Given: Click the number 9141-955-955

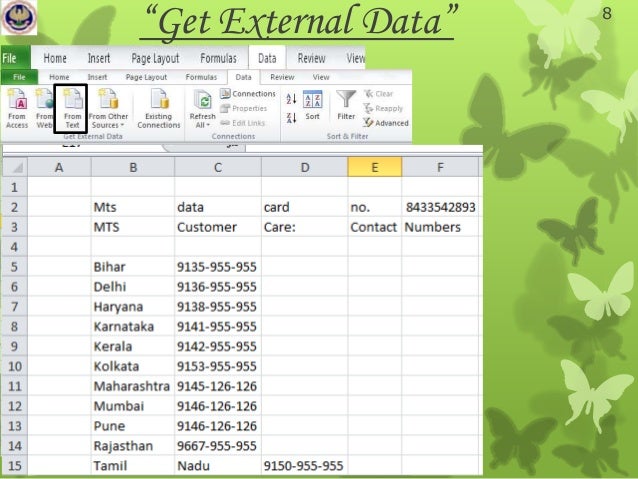Looking at the screenshot, I should click(x=218, y=326).
